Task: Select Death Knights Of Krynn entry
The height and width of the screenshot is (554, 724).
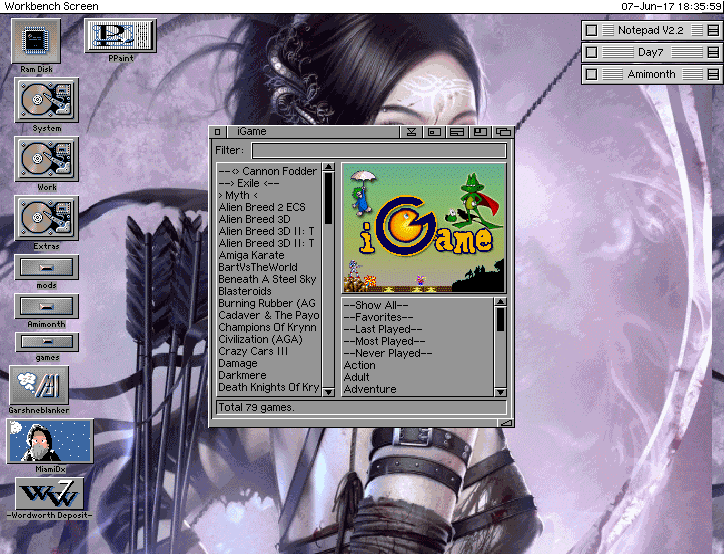Action: tap(269, 387)
